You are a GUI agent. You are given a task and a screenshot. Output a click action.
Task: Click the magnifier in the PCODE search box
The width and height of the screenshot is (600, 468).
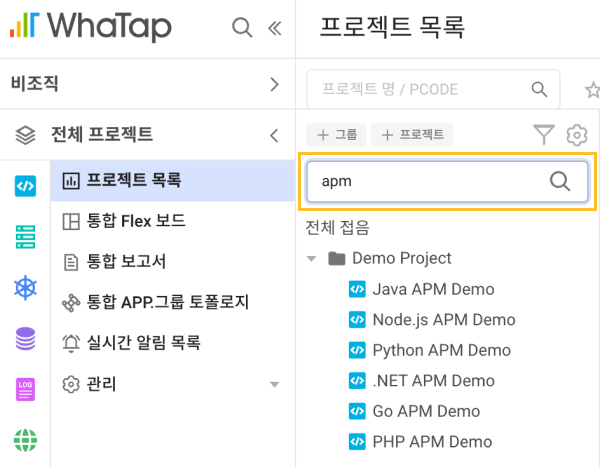click(539, 89)
